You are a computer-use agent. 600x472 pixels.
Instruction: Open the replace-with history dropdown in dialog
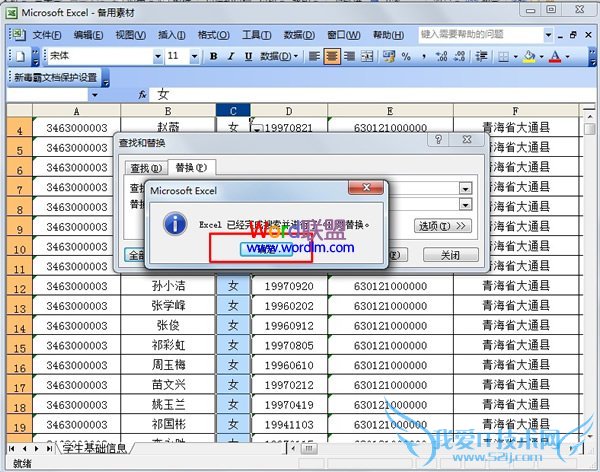coord(465,204)
